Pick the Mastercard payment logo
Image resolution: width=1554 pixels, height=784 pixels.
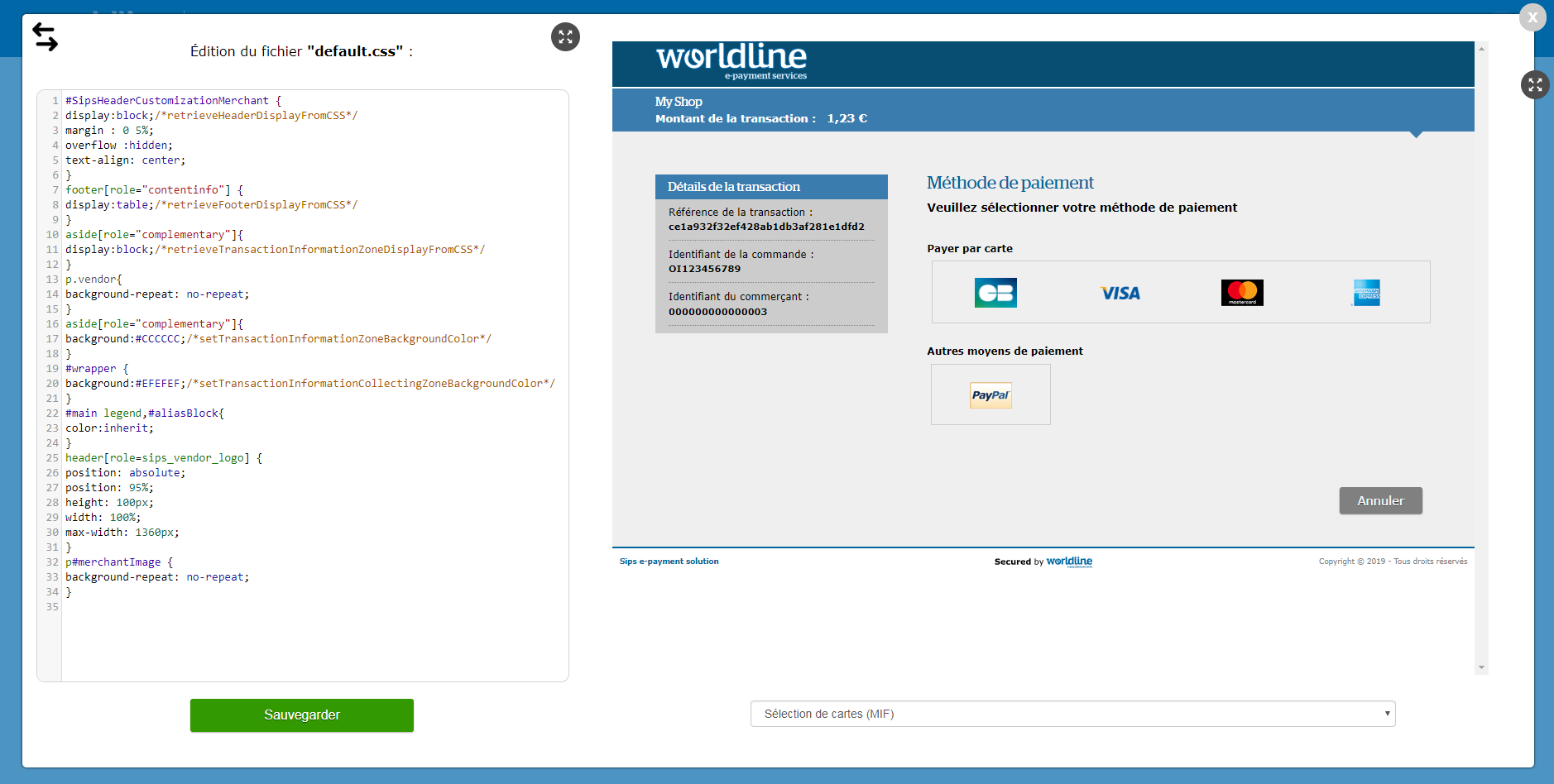tap(1242, 293)
